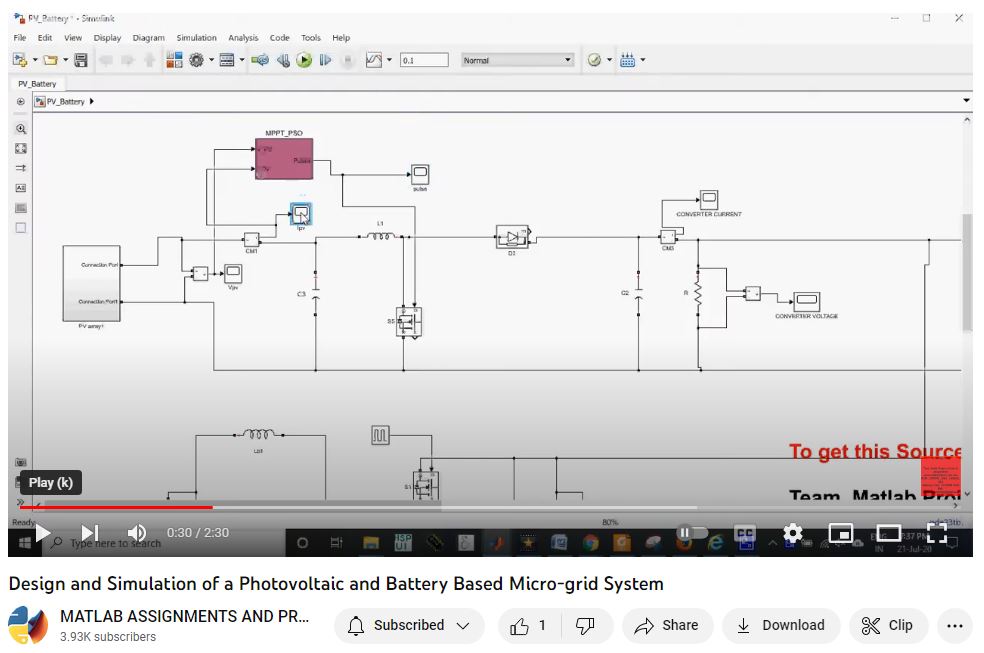Image resolution: width=984 pixels, height=653 pixels.
Task: Select the PV array1 block
Action: point(92,284)
